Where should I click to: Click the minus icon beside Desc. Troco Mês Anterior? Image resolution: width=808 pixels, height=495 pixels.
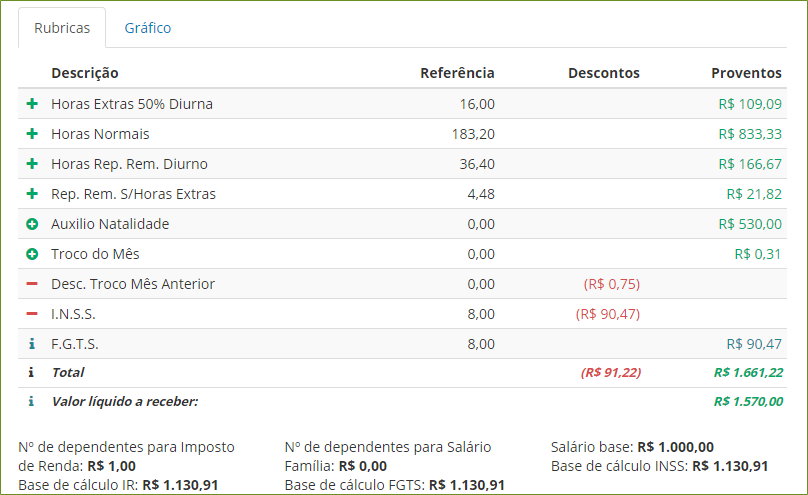pos(32,284)
